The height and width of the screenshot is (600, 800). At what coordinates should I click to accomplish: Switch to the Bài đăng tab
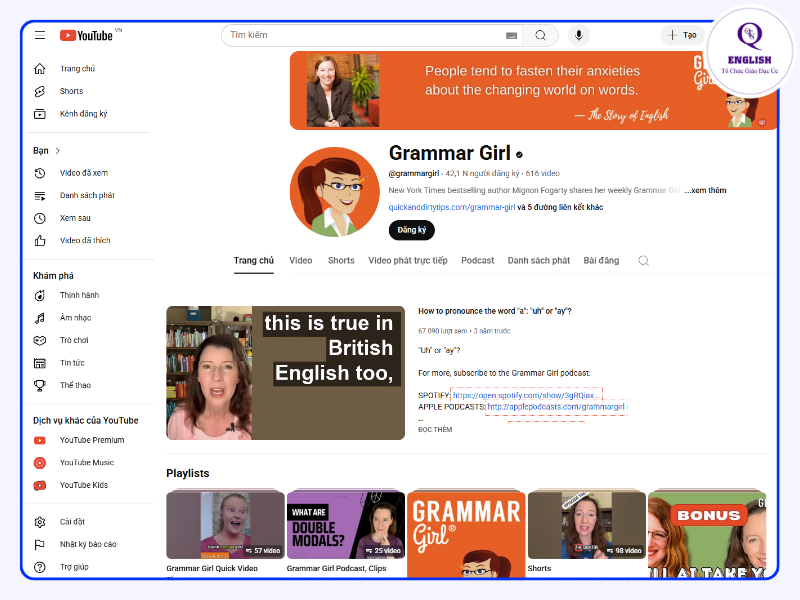click(x=601, y=261)
